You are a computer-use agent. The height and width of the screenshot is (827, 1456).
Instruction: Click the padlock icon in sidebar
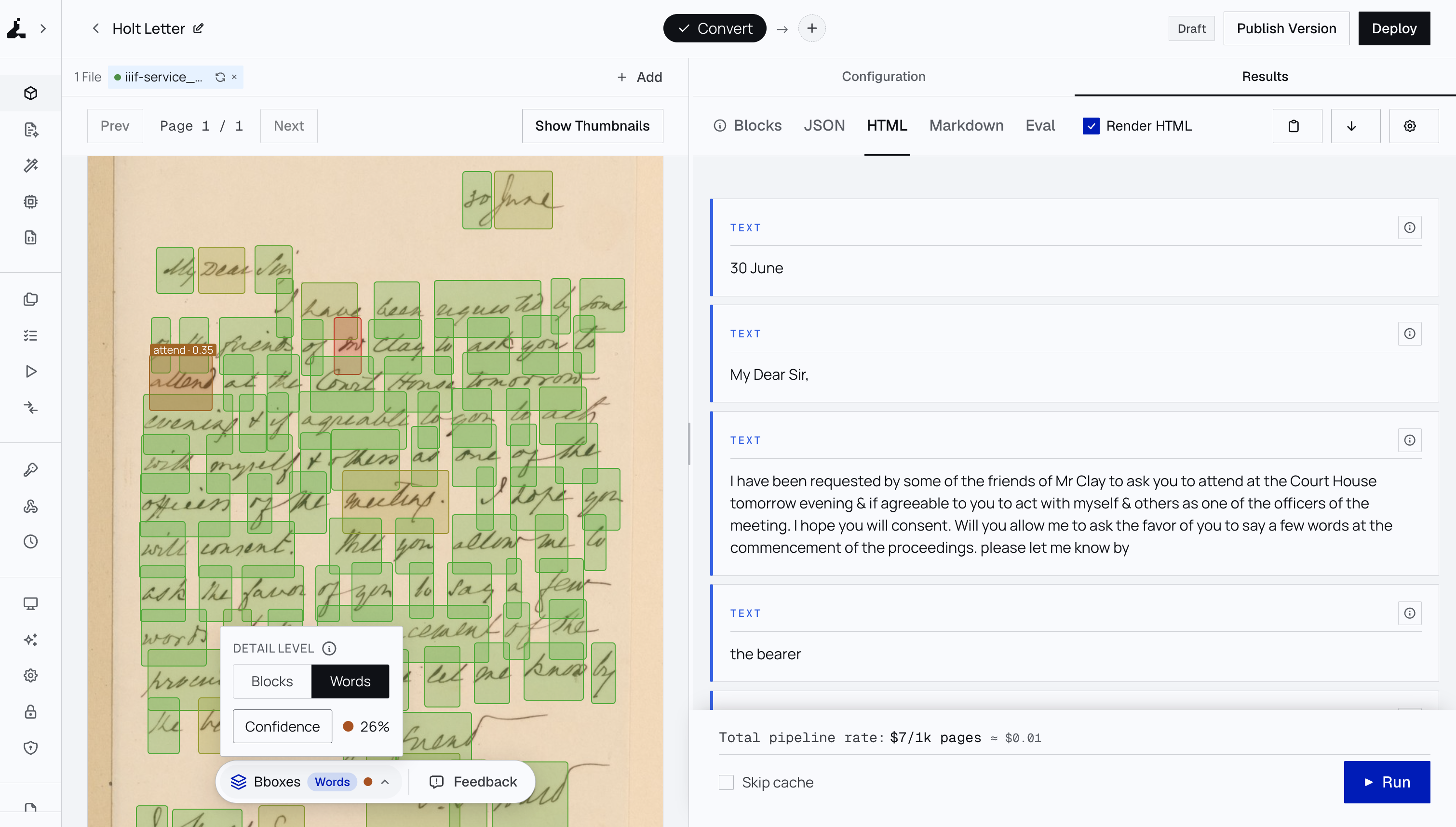31,712
